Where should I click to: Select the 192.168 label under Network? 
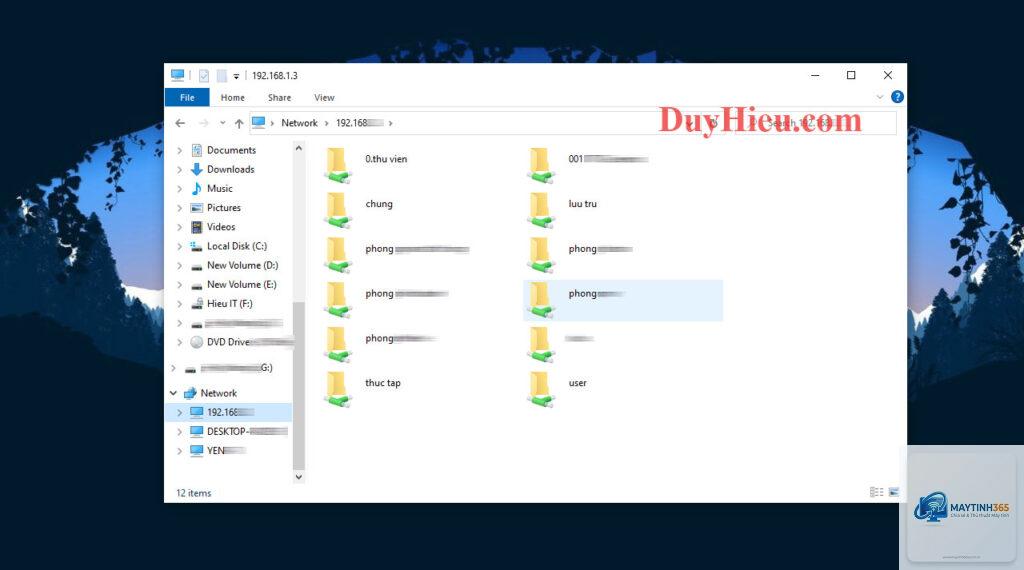click(230, 413)
